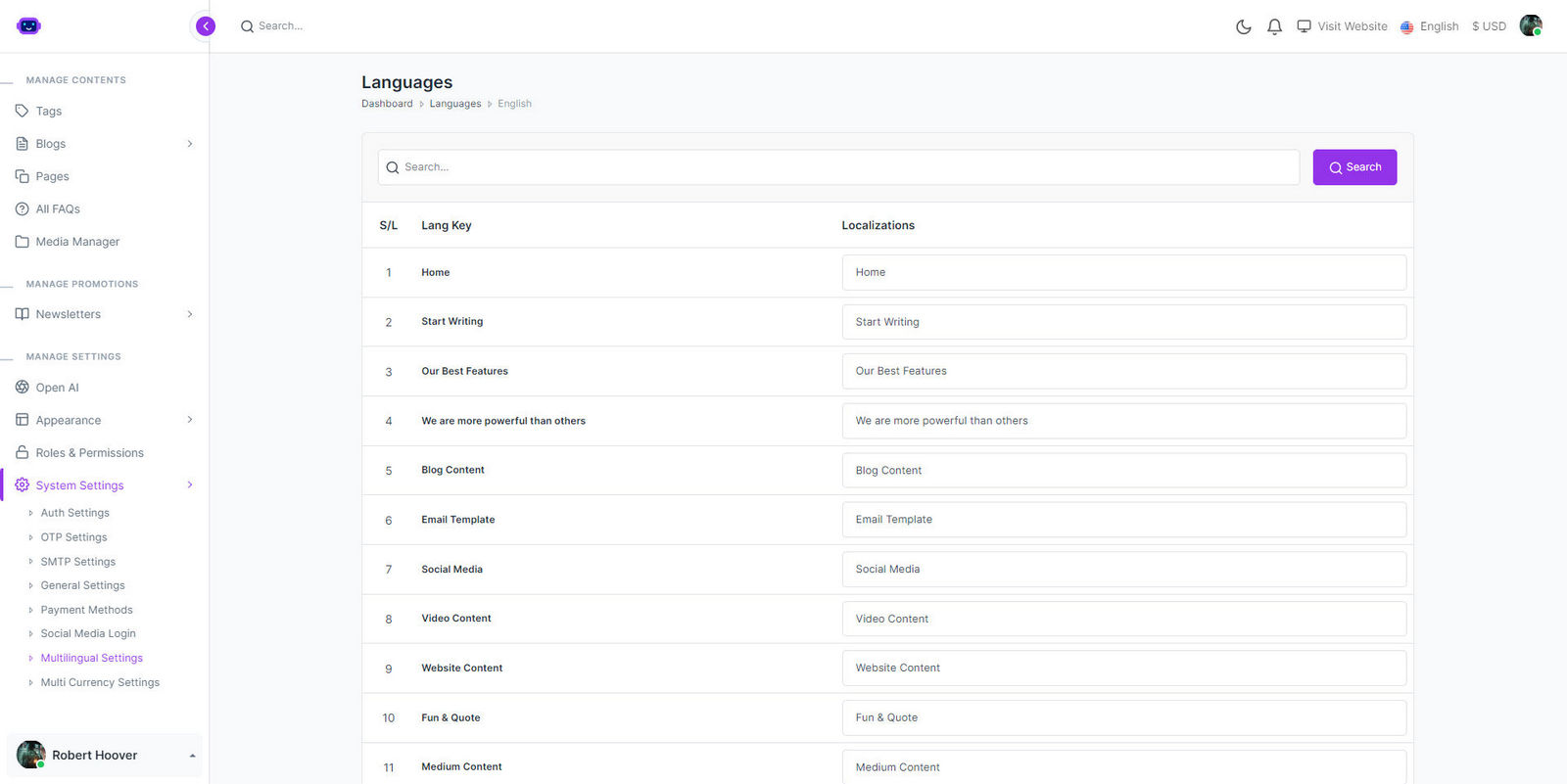The width and height of the screenshot is (1567, 784).
Task: Go to Languages breadcrumb link
Action: [x=455, y=104]
